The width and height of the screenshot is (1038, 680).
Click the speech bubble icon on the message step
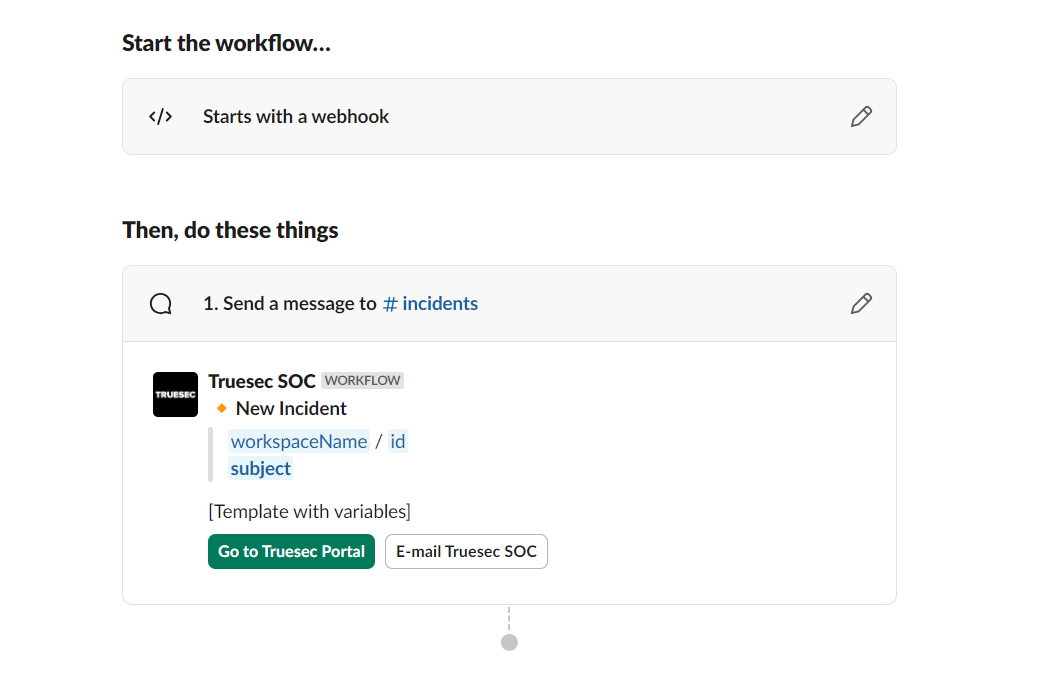point(160,303)
